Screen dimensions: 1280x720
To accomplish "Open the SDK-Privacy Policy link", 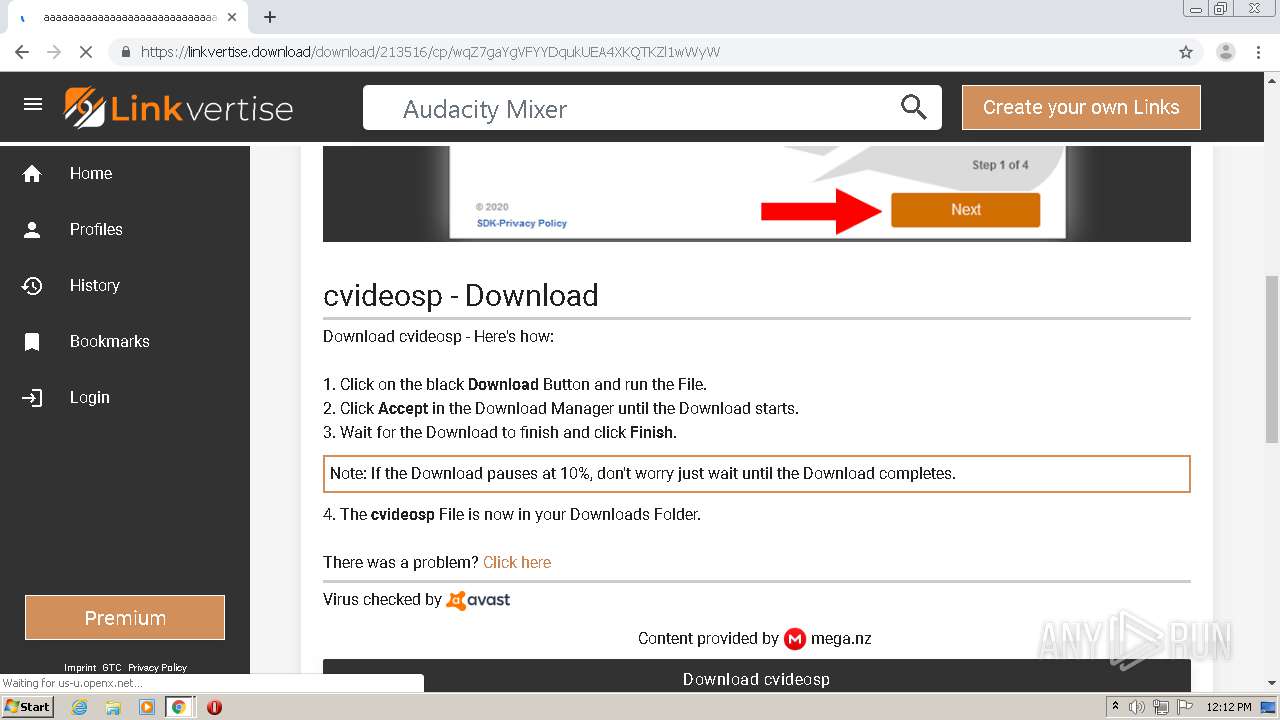I will coord(522,223).
